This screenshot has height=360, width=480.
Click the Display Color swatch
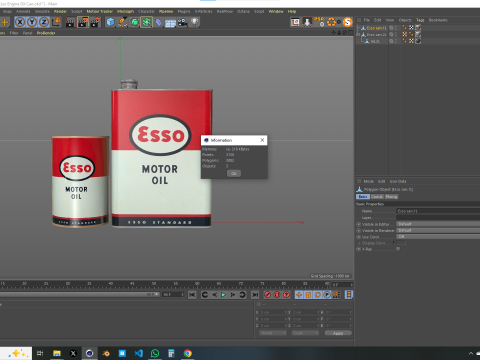tap(401, 243)
